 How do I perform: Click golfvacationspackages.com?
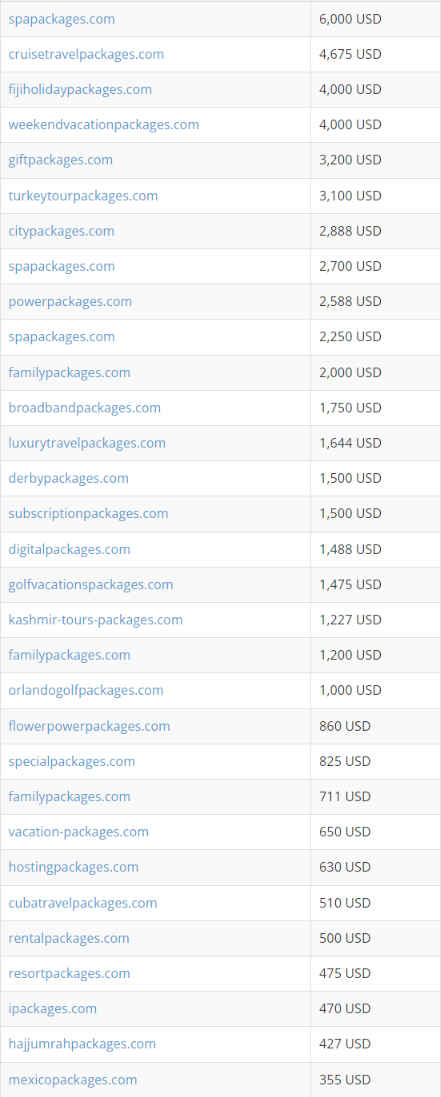(x=90, y=584)
